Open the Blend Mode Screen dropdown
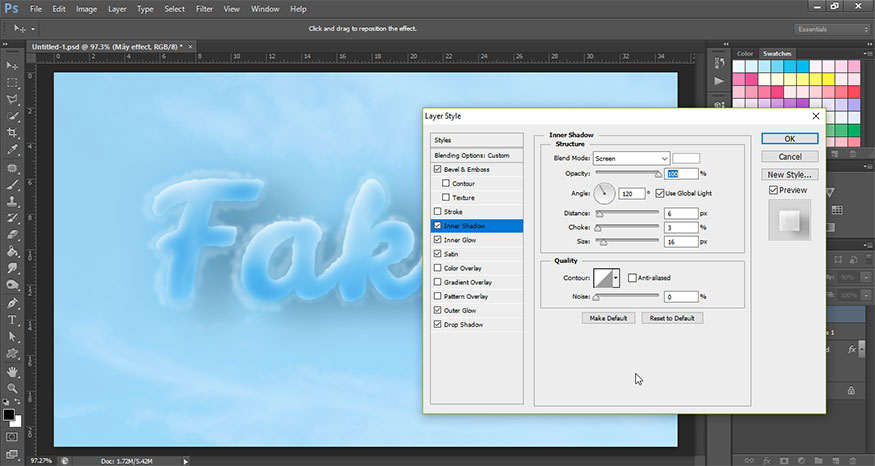The image size is (875, 466). tap(631, 158)
